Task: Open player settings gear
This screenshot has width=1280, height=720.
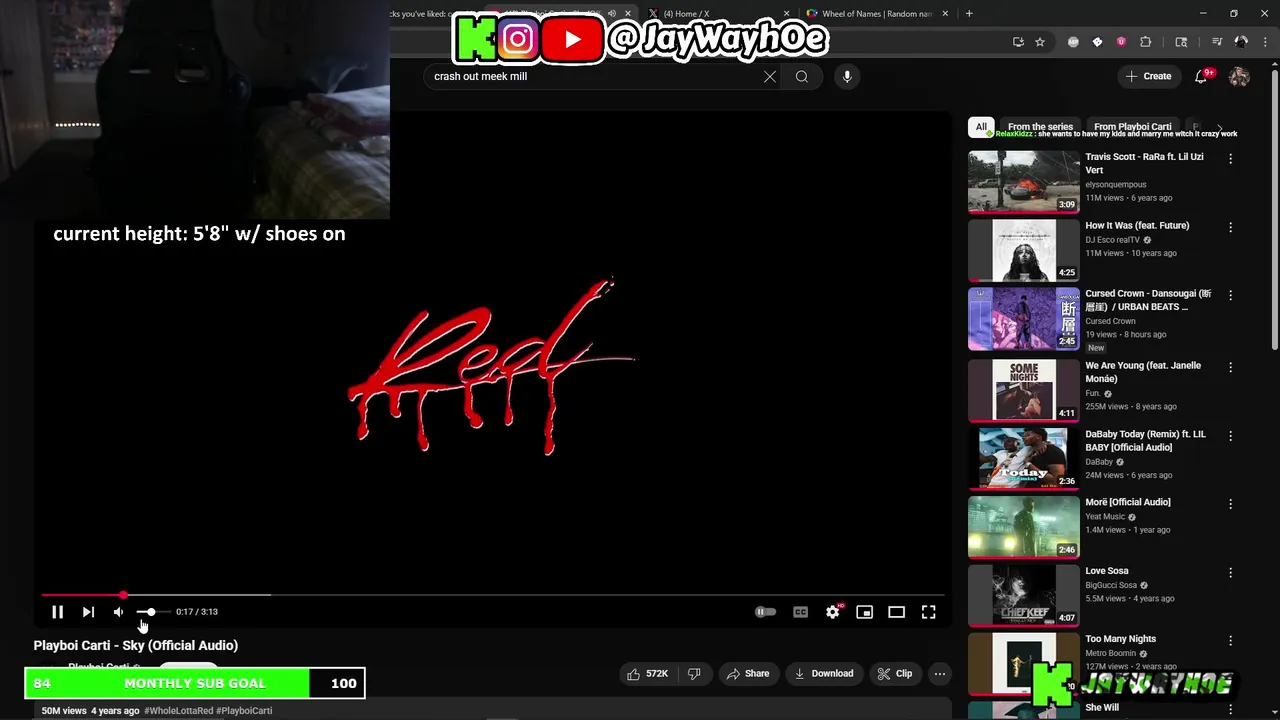Action: (x=833, y=612)
